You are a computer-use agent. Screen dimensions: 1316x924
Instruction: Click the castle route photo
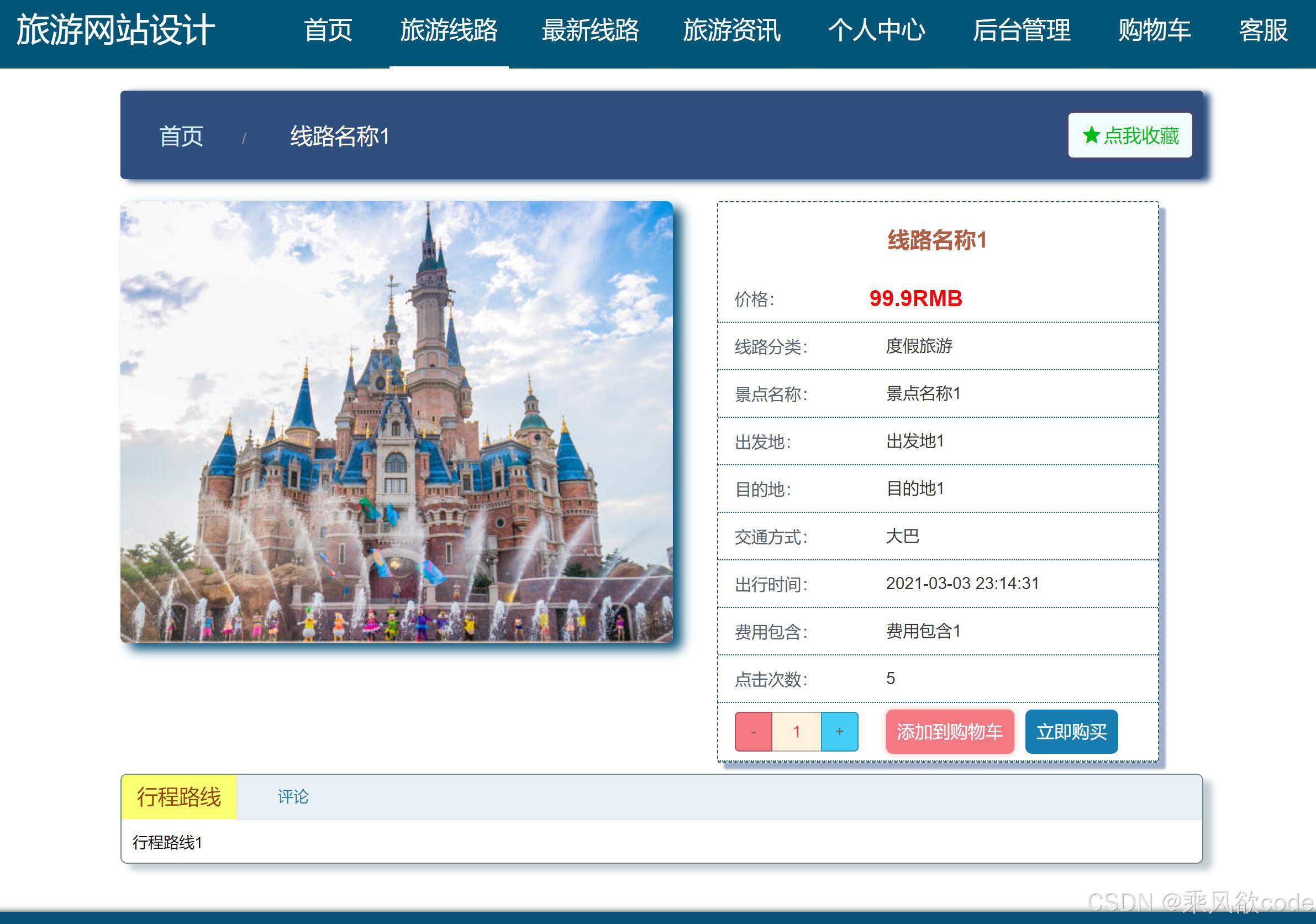(x=396, y=421)
